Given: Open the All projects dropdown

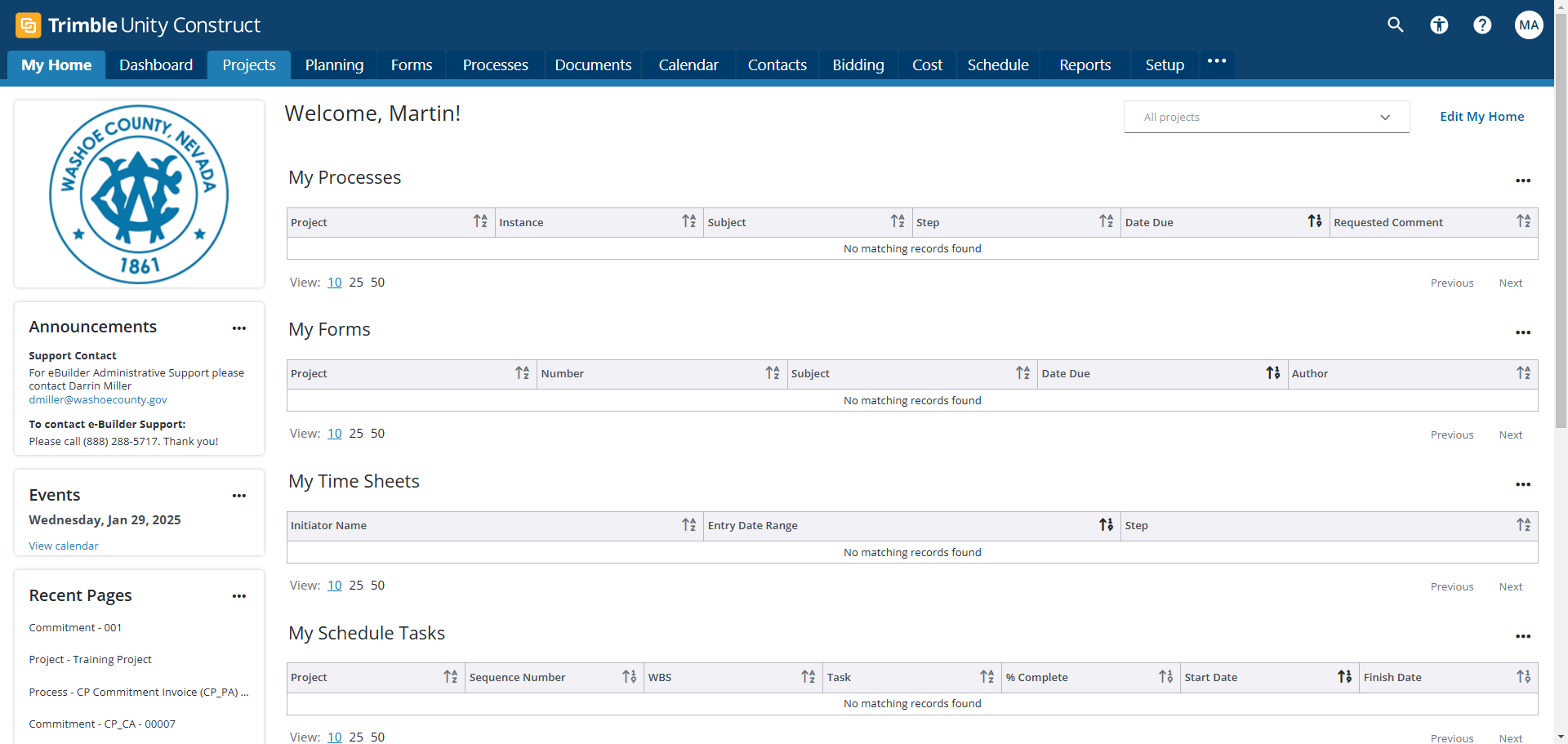Looking at the screenshot, I should [1267, 117].
